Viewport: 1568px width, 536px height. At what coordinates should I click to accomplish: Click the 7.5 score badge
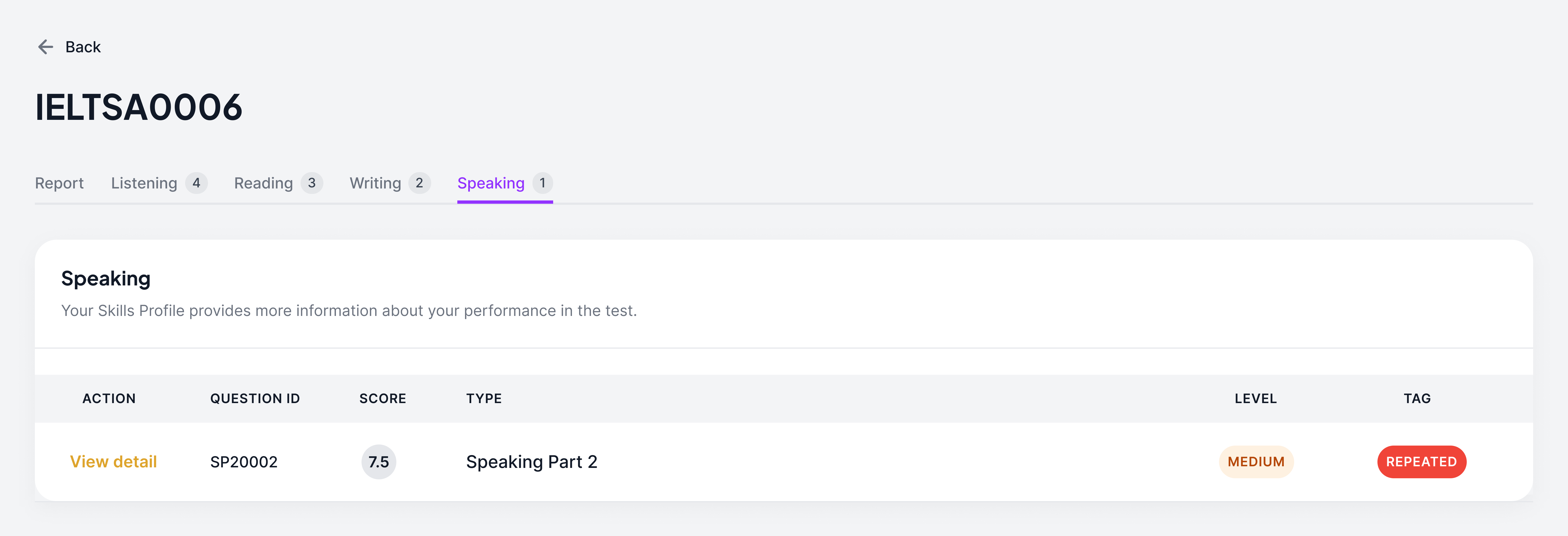[x=379, y=462]
